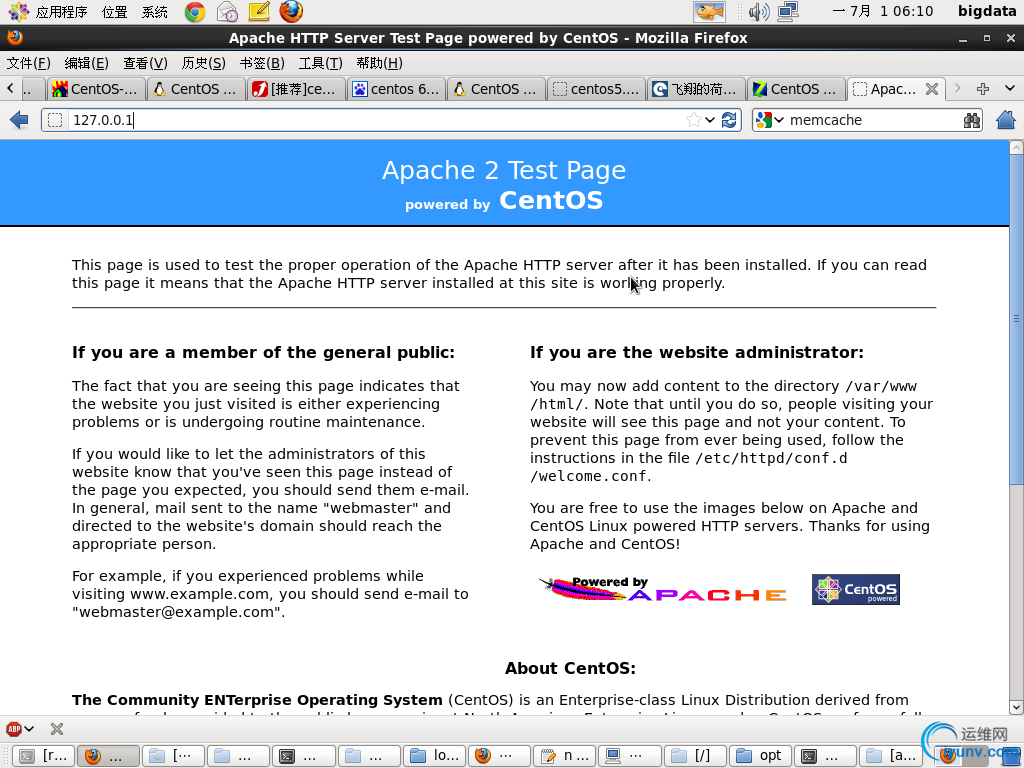Click 'If you are the website administrator:' heading
Screen dimensions: 1024x768
tap(697, 353)
